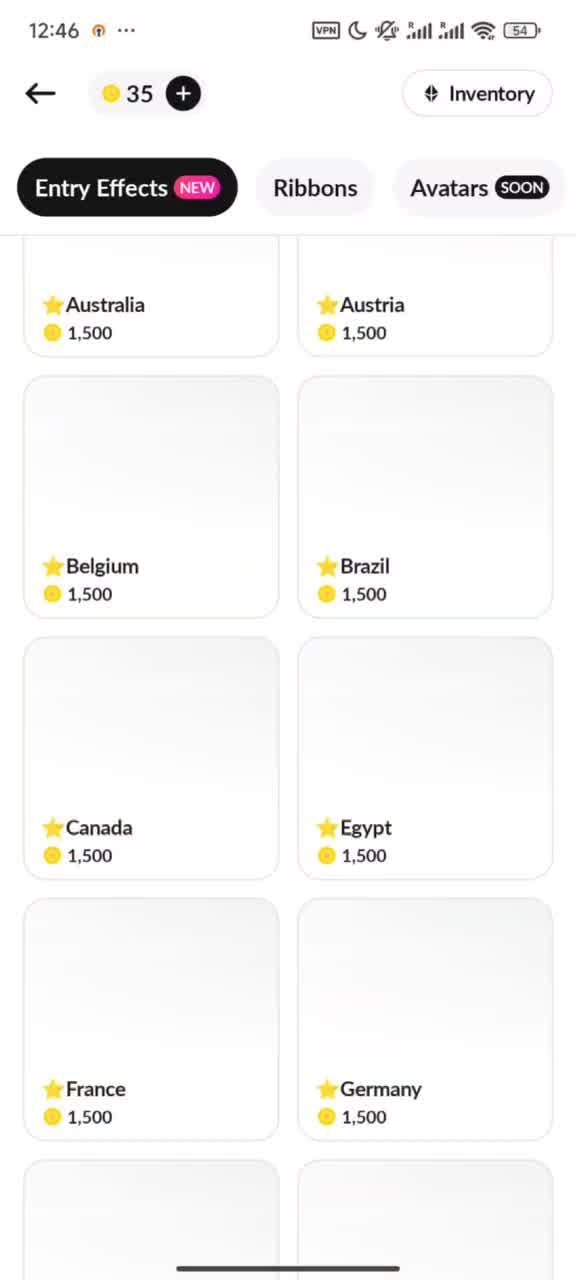The height and width of the screenshot is (1280, 576).
Task: Tap the back arrow icon
Action: click(x=40, y=93)
